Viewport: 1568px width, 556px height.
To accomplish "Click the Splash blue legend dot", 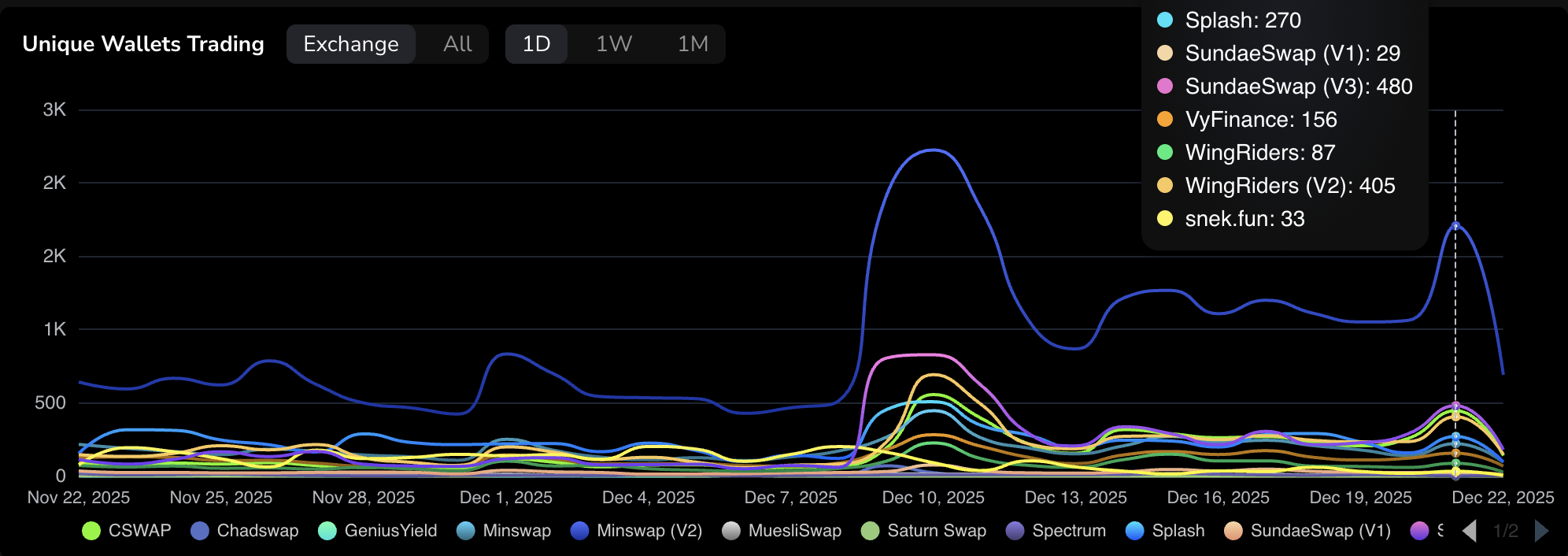I will (x=1135, y=531).
